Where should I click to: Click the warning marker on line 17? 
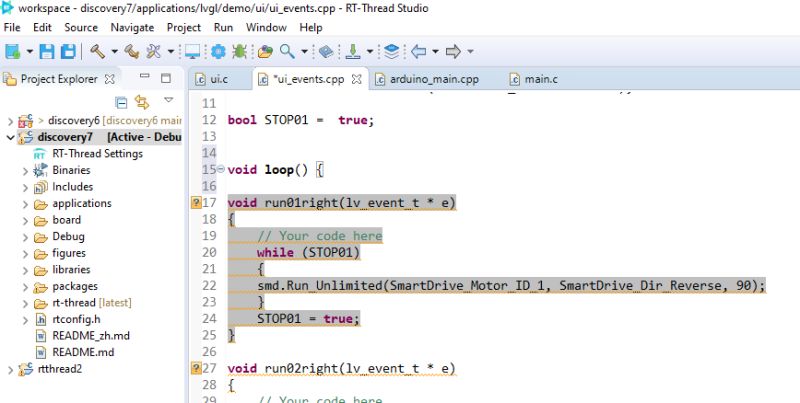coord(196,203)
